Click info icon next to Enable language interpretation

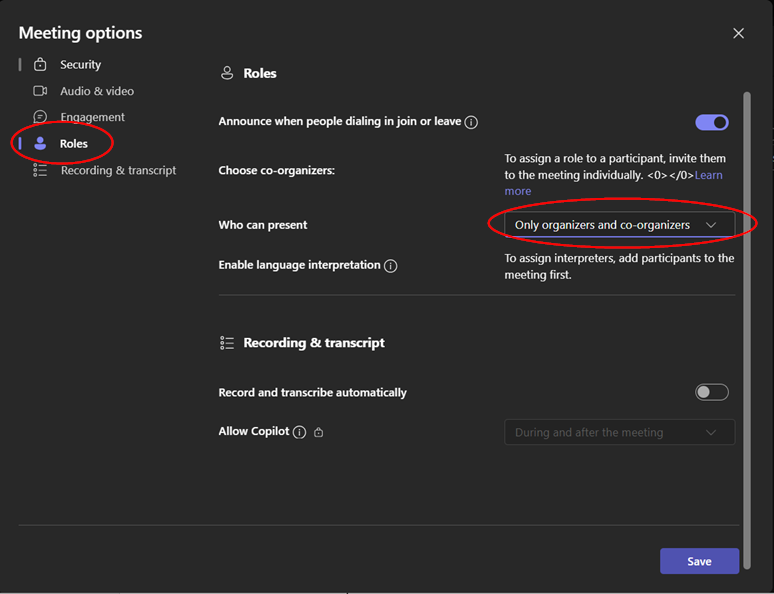pos(390,266)
